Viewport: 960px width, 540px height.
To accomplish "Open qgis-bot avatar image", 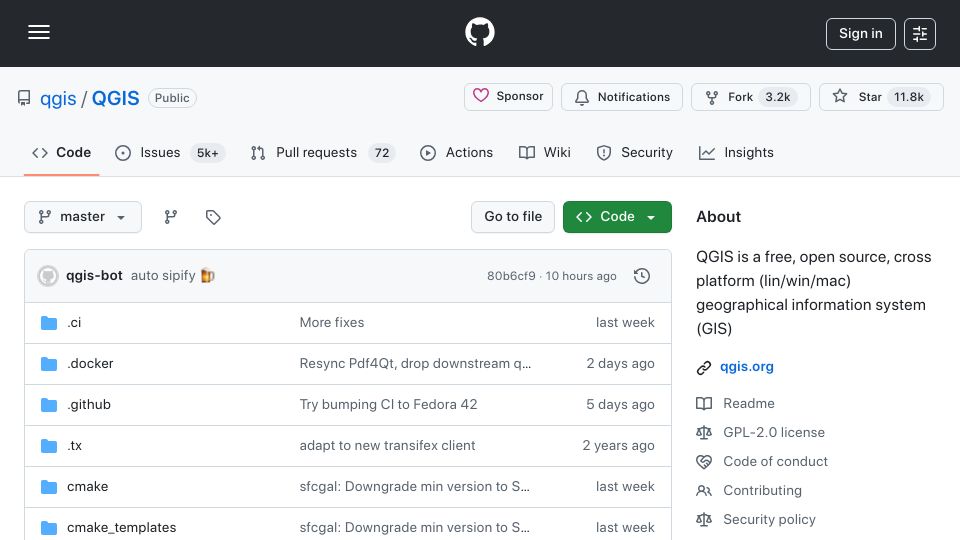I will pos(48,276).
